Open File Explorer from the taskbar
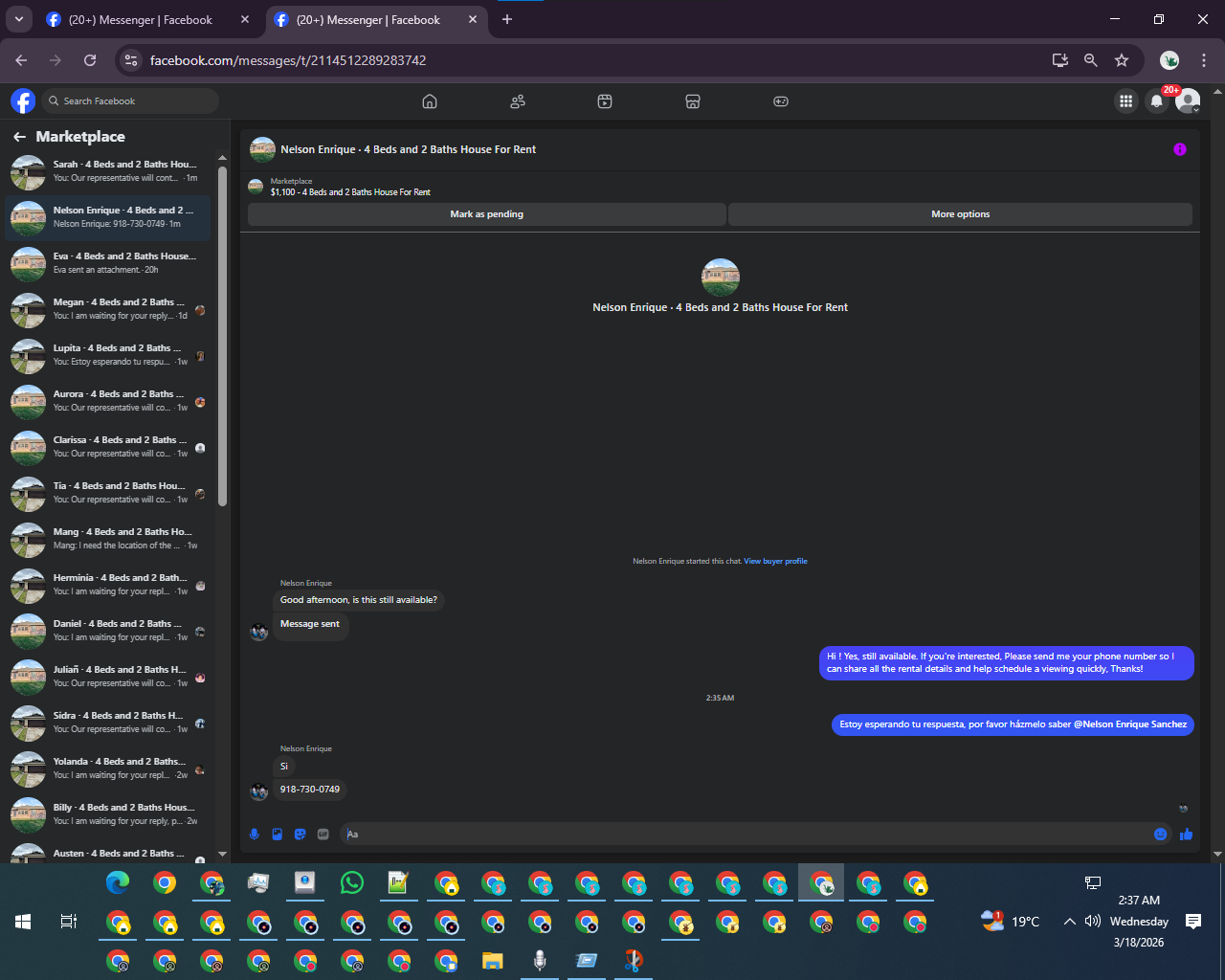The height and width of the screenshot is (980, 1225). (x=492, y=960)
